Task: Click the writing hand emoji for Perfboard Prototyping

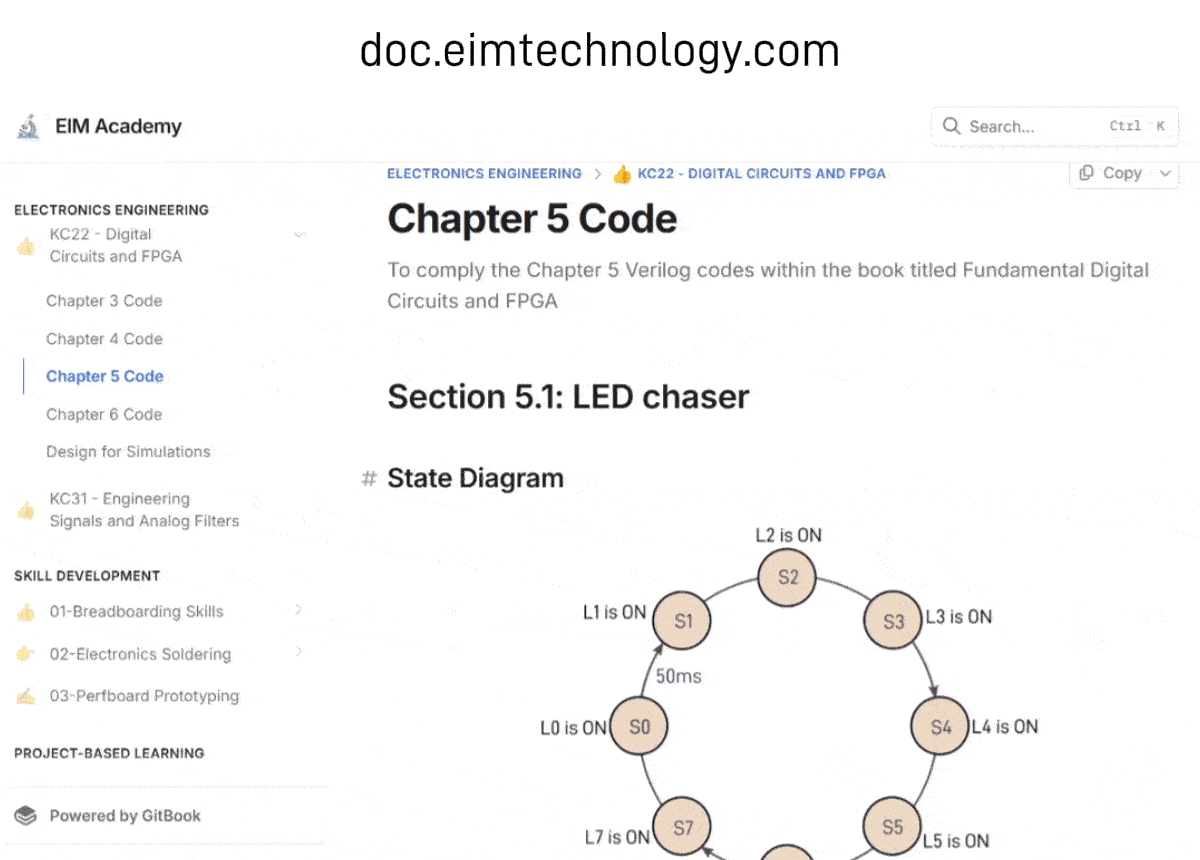Action: [x=26, y=696]
